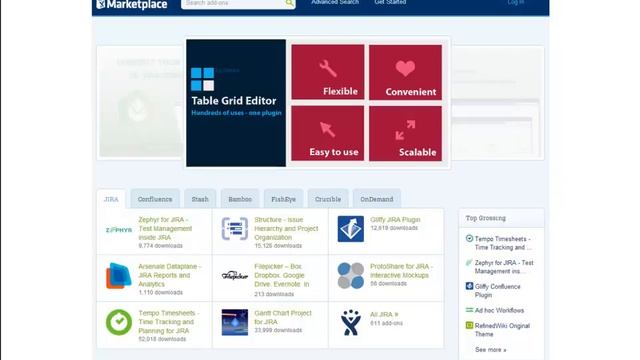The width and height of the screenshot is (640, 360).
Task: Show the next faded carousel slide
Action: 498,102
